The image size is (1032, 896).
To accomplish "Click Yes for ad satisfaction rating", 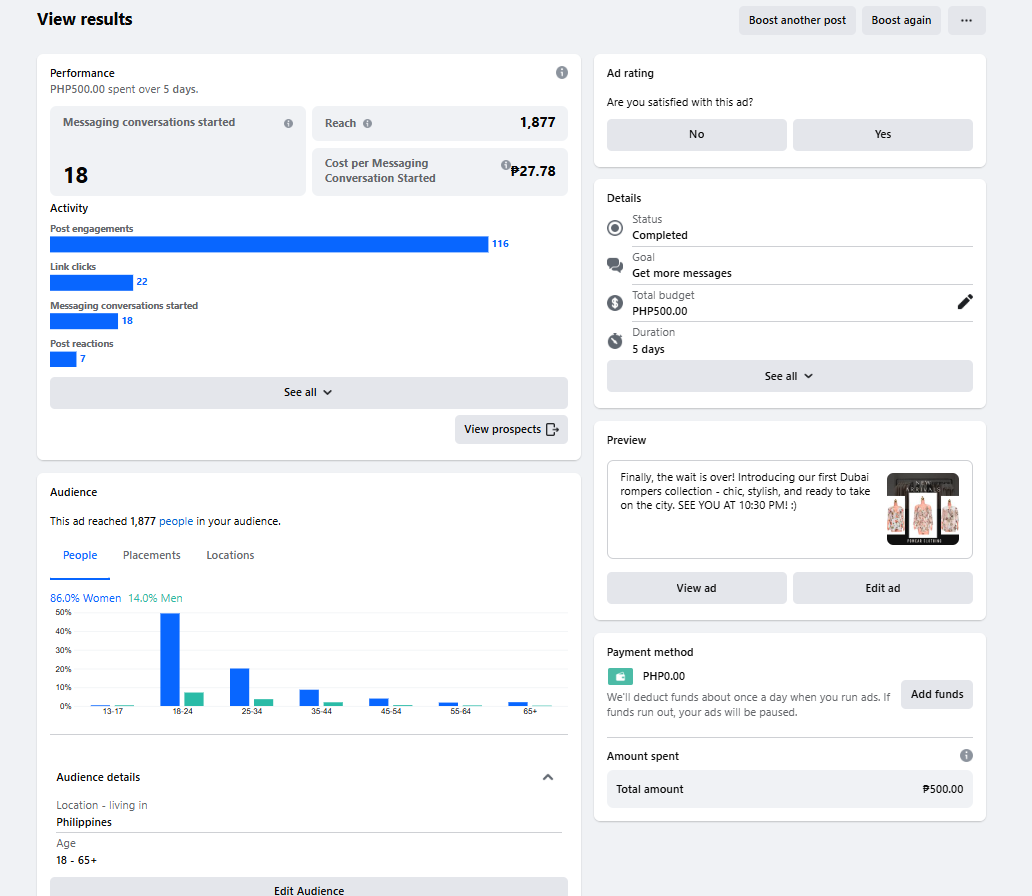I will pyautogui.click(x=882, y=135).
